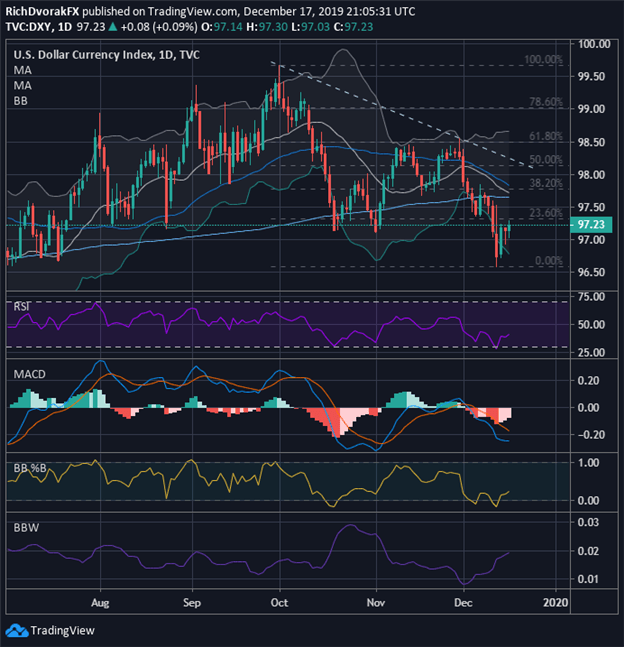The height and width of the screenshot is (647, 624).
Task: Click the 100.00 price axis value
Action: pyautogui.click(x=594, y=44)
